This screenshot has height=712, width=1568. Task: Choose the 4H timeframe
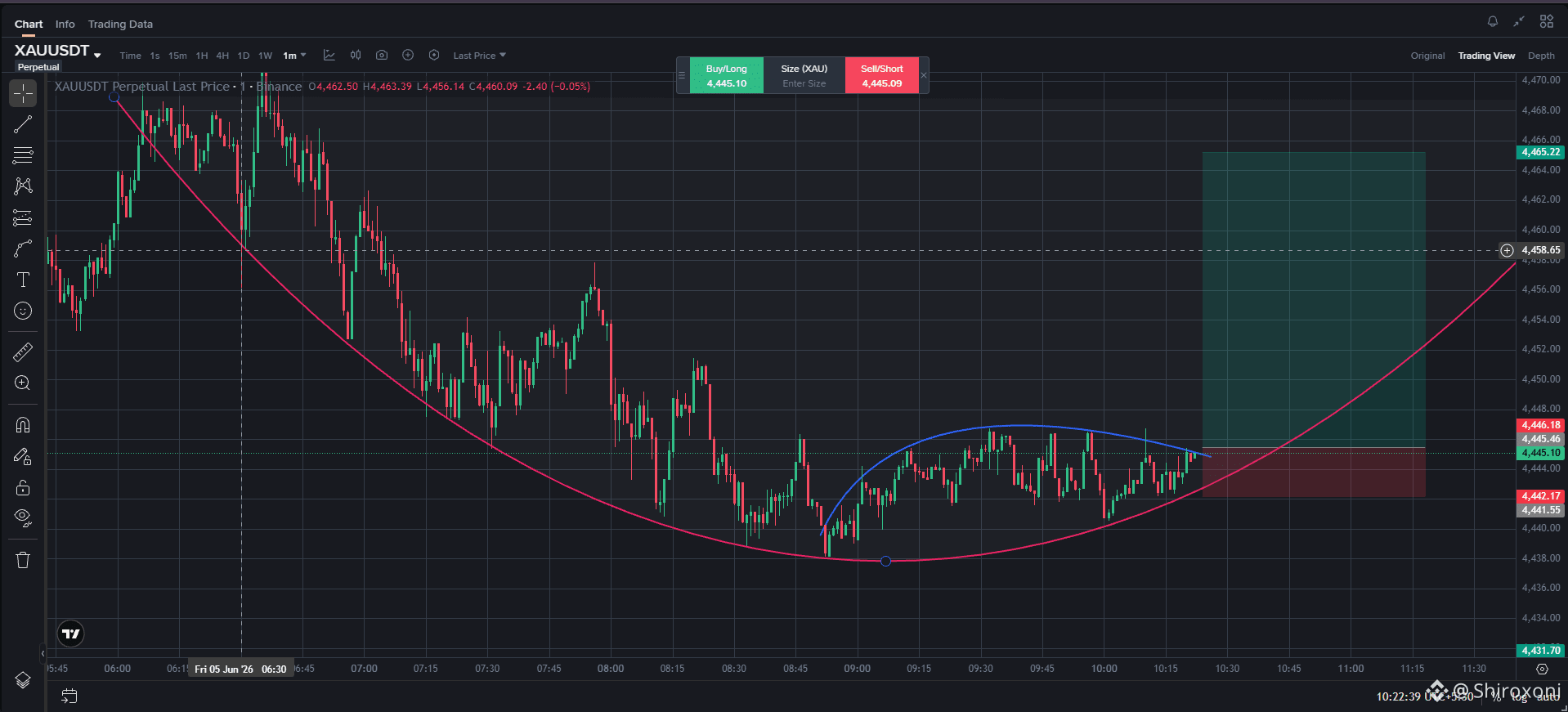222,56
